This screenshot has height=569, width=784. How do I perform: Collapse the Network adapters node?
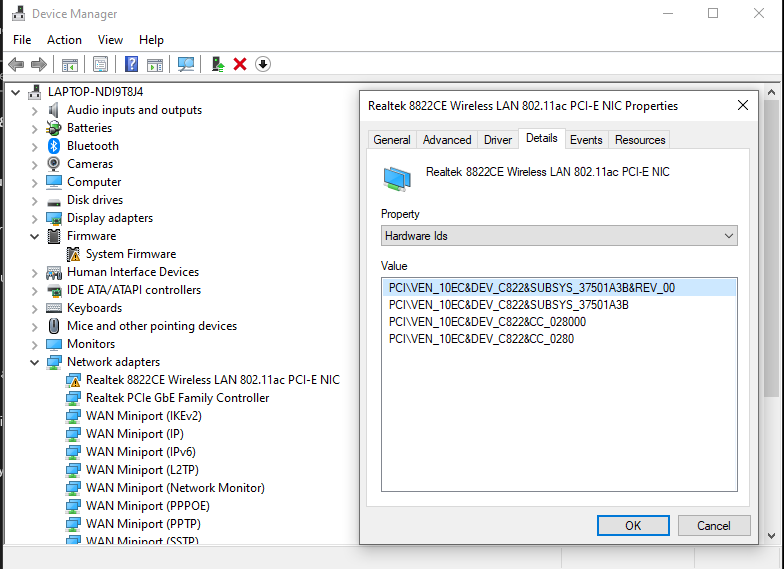point(34,362)
